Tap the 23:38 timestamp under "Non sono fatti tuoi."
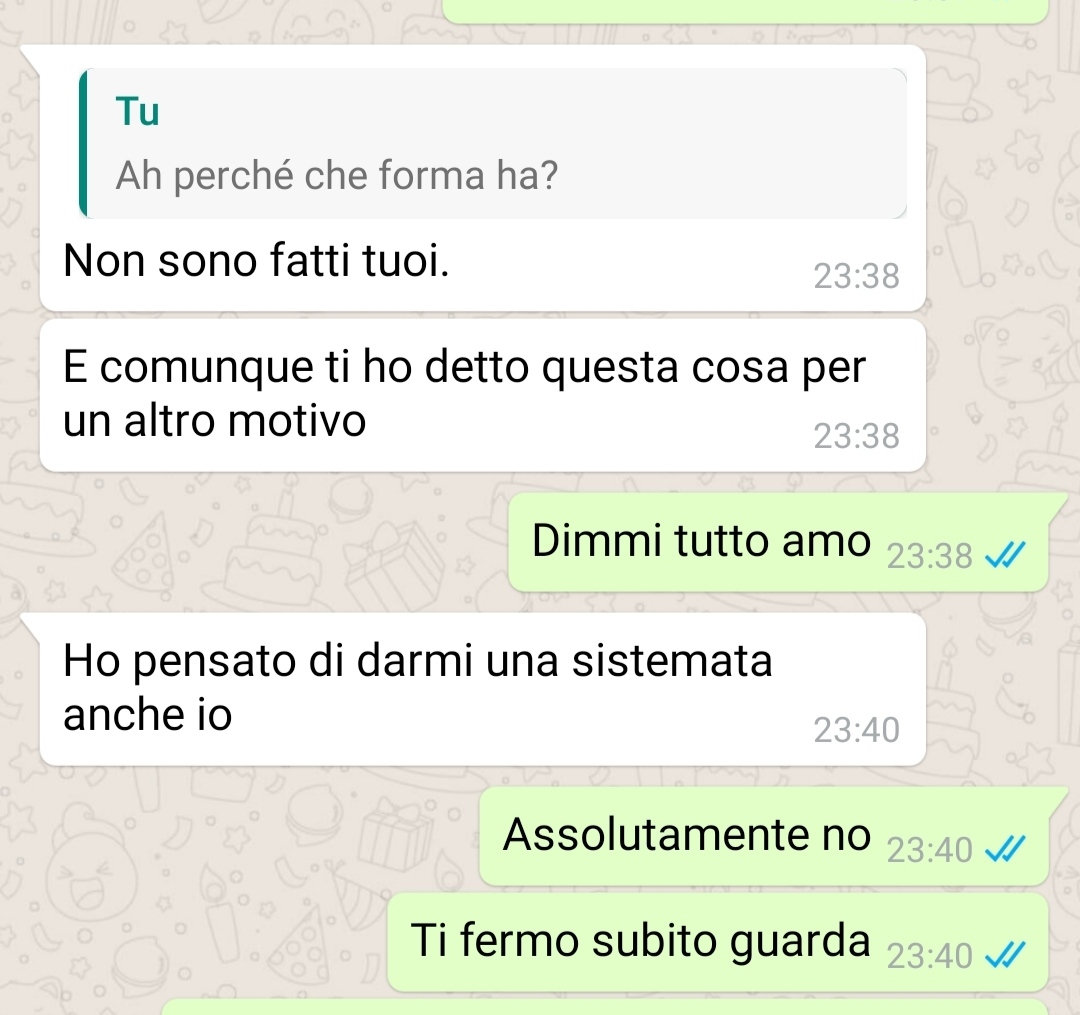 (856, 276)
